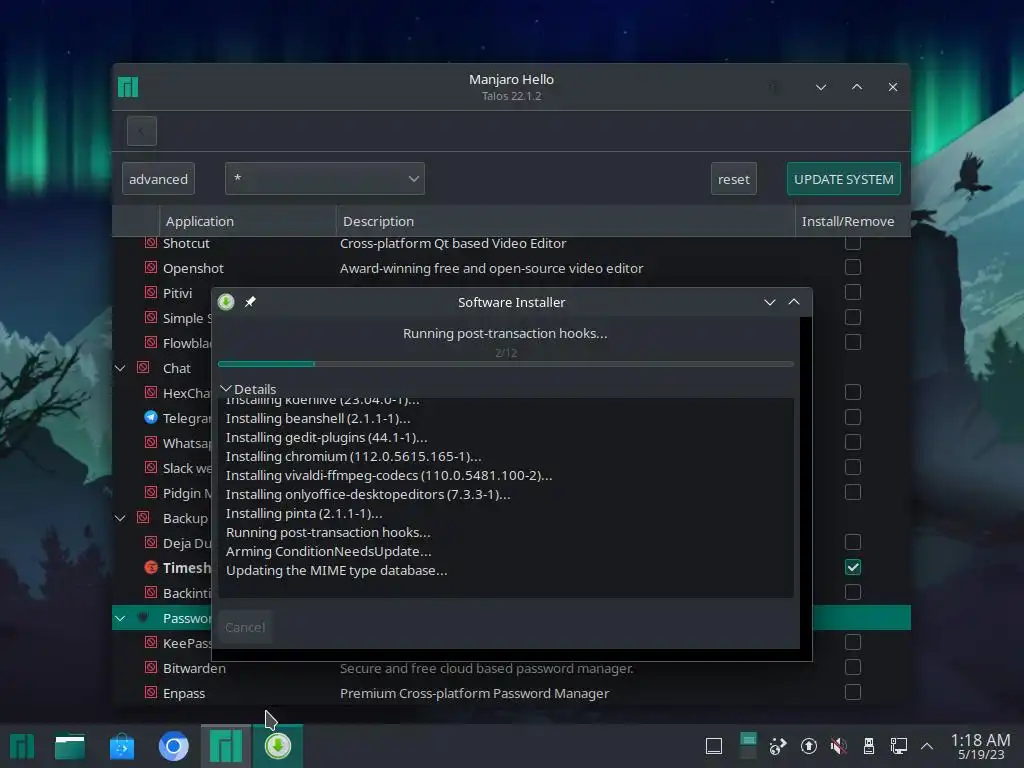The width and height of the screenshot is (1024, 768).
Task: Collapse the Backup category chevron
Action: pos(120,519)
